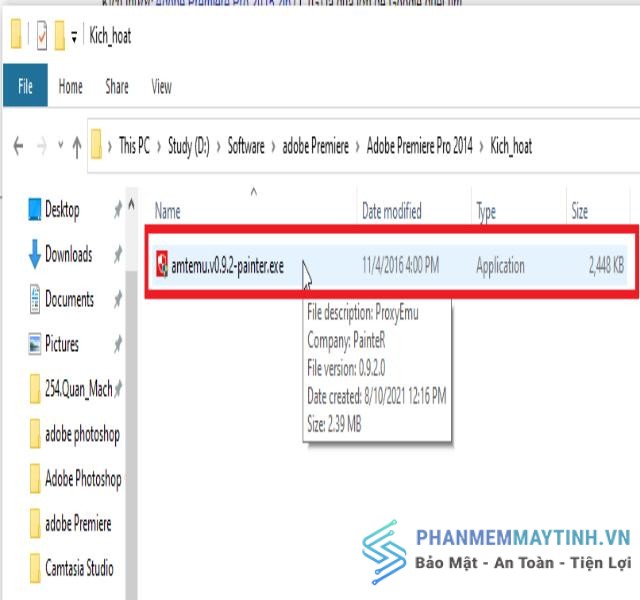This screenshot has height=600, width=640.
Task: Open Camtasia Studio folder in sidebar
Action: click(79, 568)
